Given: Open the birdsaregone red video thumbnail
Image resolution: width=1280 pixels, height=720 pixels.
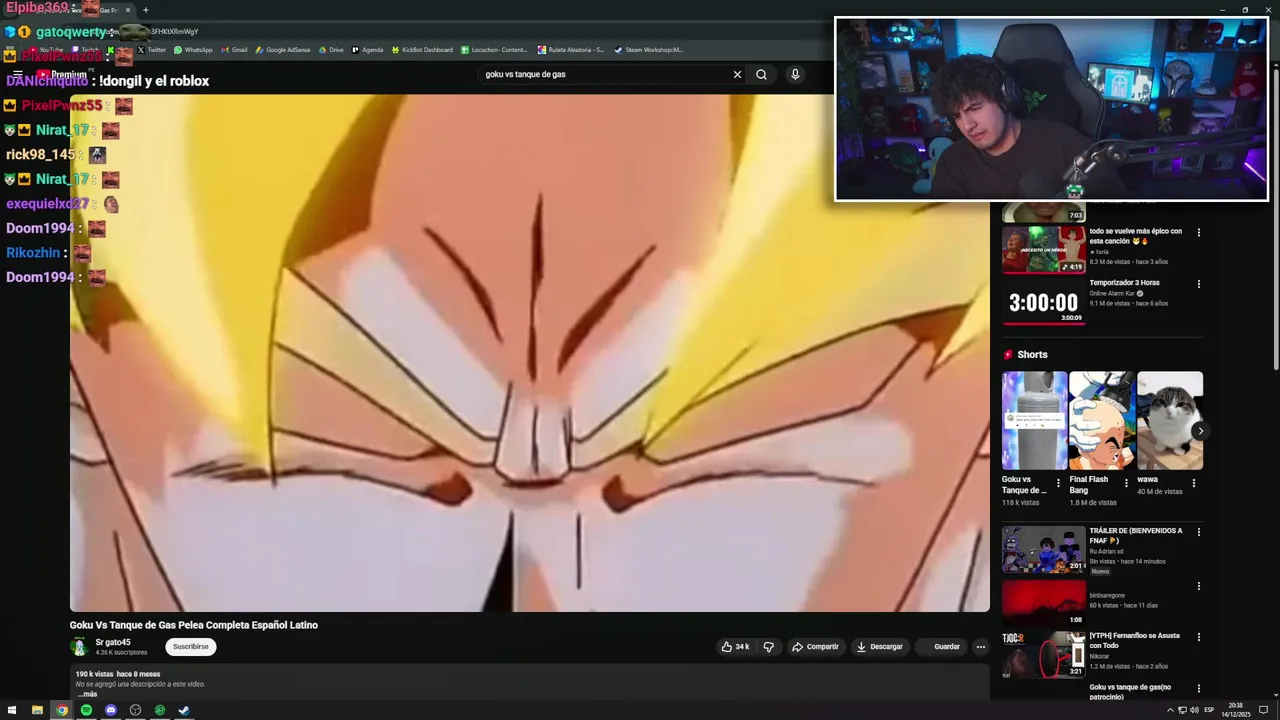Looking at the screenshot, I should tap(1043, 603).
